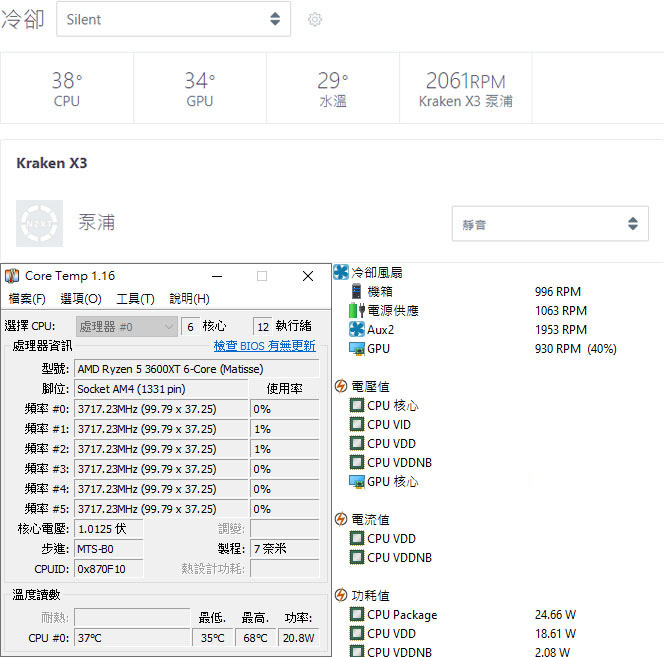The width and height of the screenshot is (664, 657).
Task: Click the CPU 核心 voltage chip icon
Action: 357,405
